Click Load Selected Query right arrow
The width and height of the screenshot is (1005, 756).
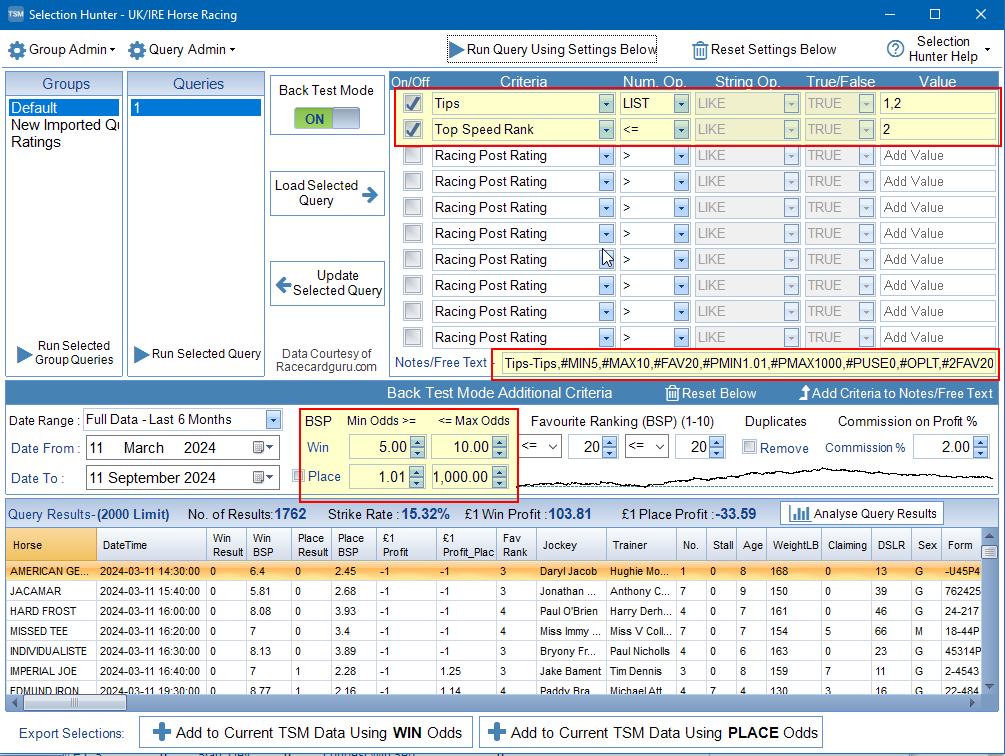tap(370, 194)
